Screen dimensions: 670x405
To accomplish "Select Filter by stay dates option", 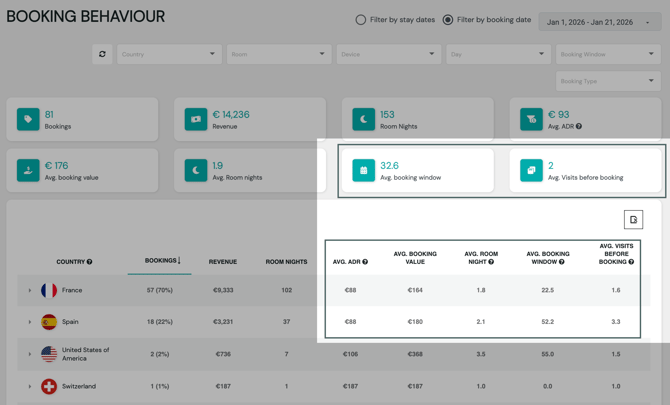I will pos(361,20).
